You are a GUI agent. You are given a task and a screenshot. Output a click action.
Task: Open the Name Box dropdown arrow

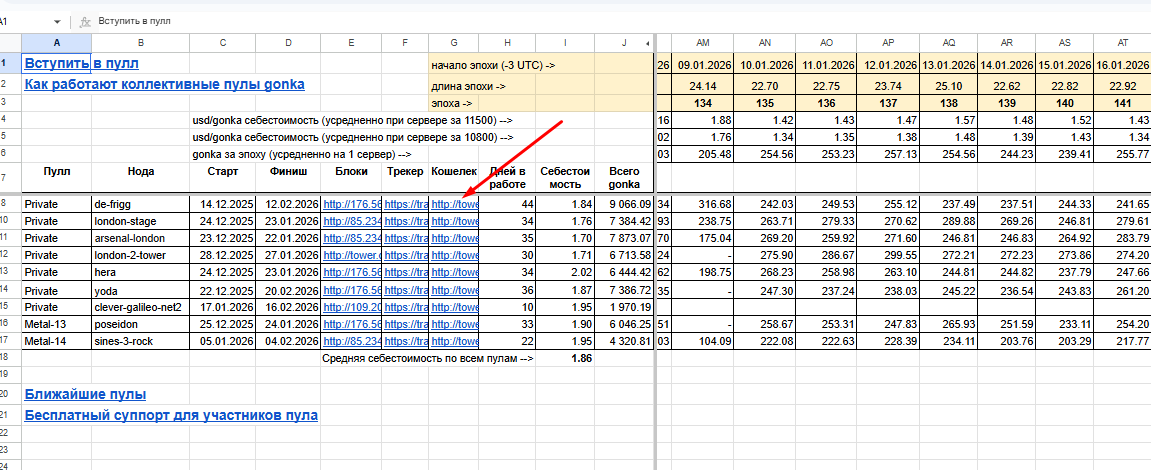pyautogui.click(x=58, y=20)
